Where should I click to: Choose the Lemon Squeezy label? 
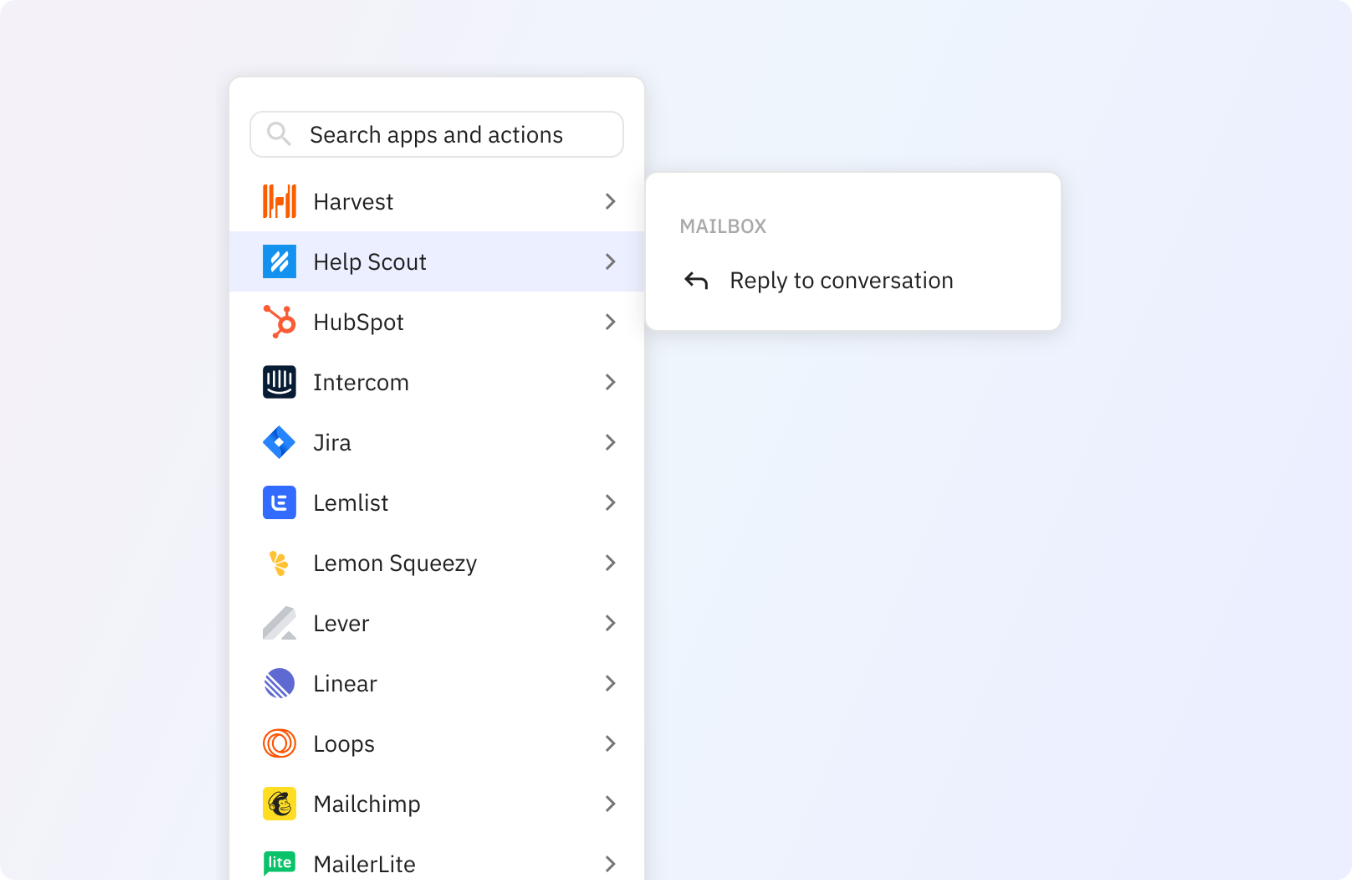pos(395,563)
